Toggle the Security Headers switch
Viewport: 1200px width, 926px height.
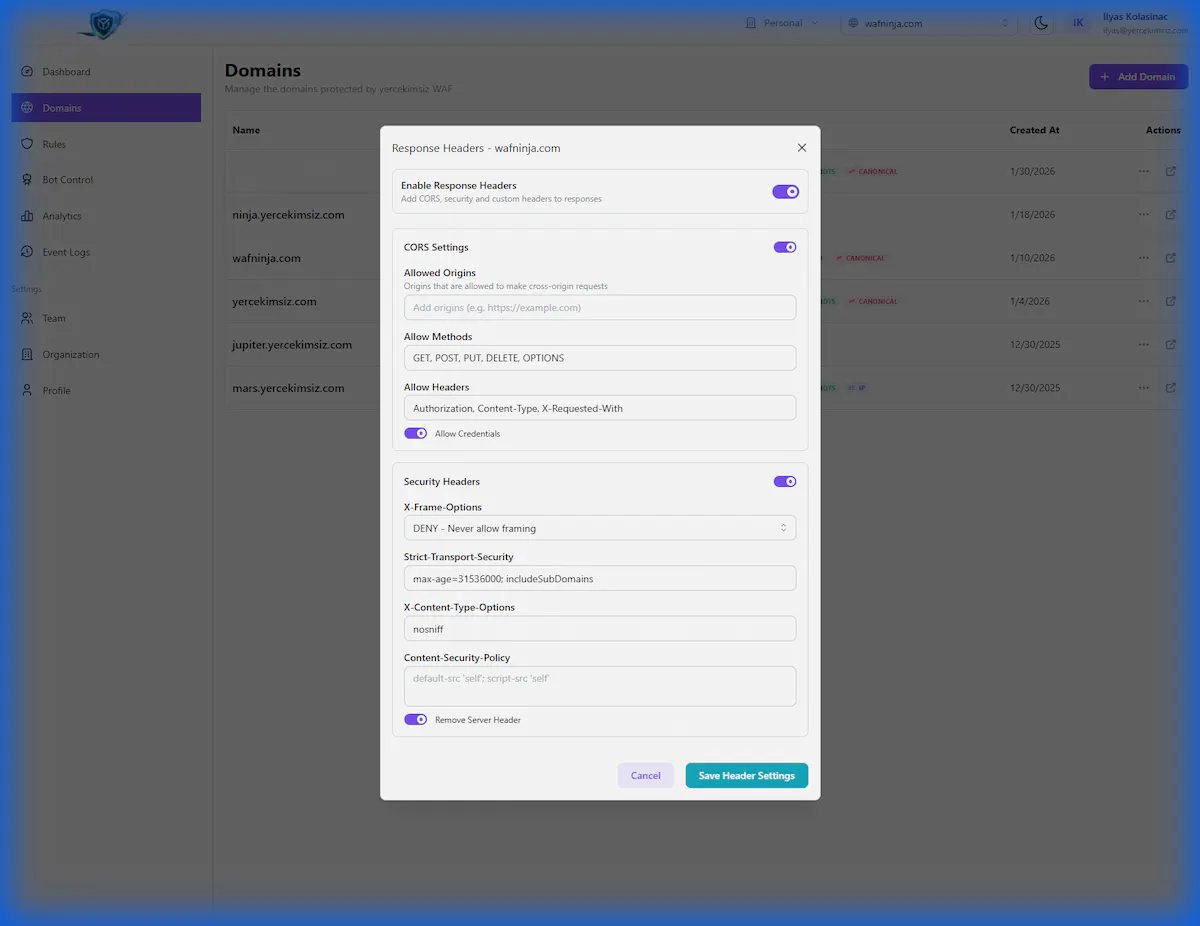click(785, 481)
